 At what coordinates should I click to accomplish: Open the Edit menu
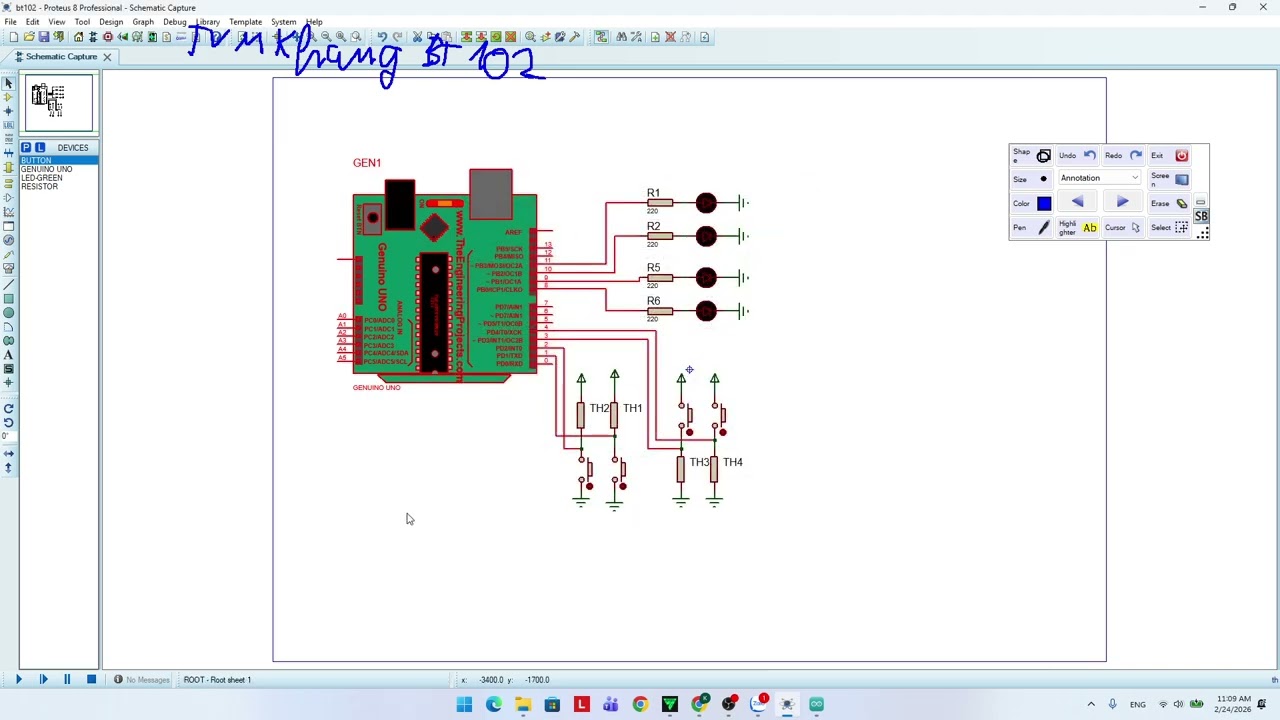click(x=33, y=22)
